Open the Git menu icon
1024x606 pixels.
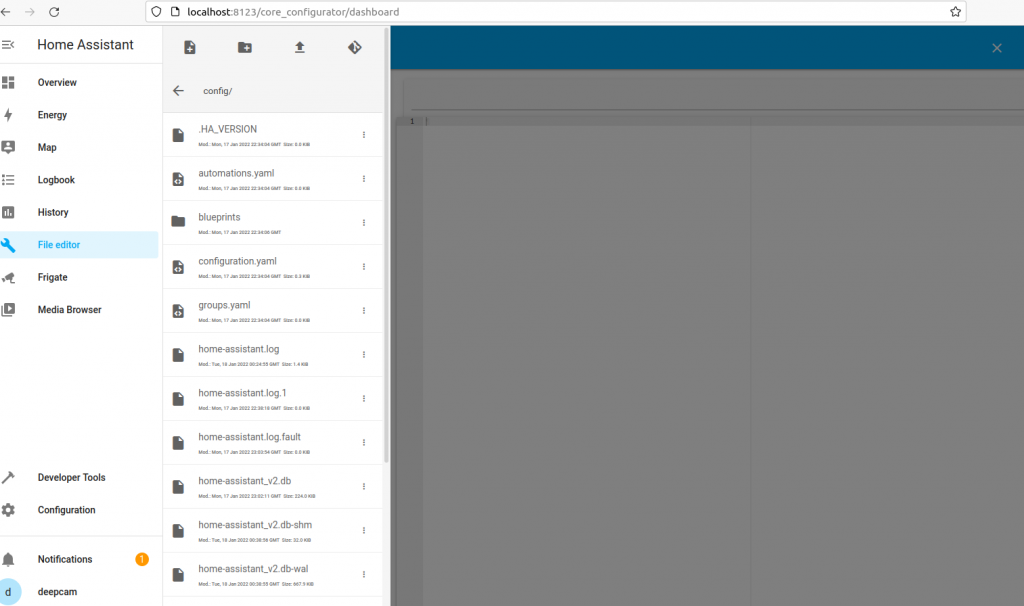pyautogui.click(x=355, y=47)
